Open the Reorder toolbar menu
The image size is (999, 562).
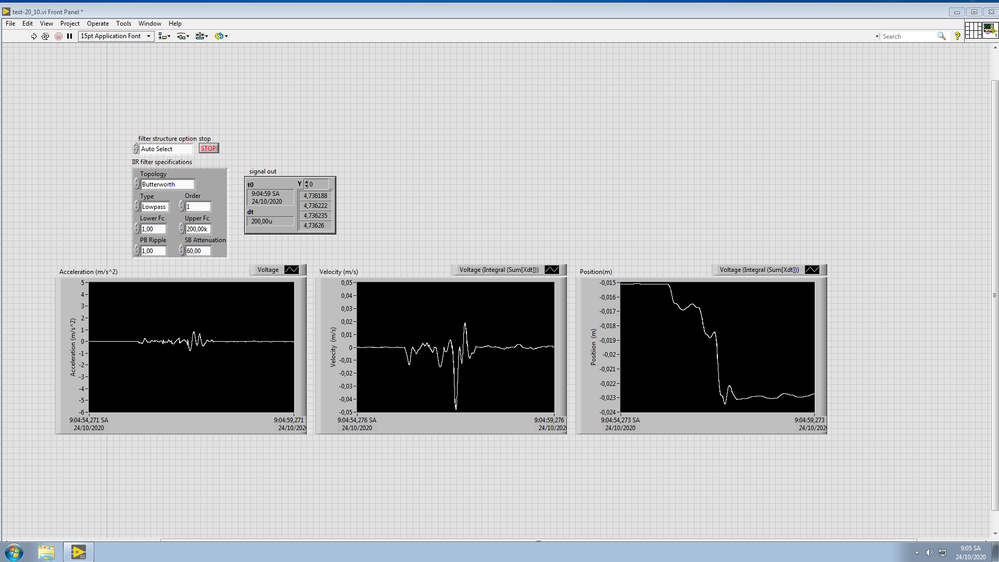coord(221,36)
